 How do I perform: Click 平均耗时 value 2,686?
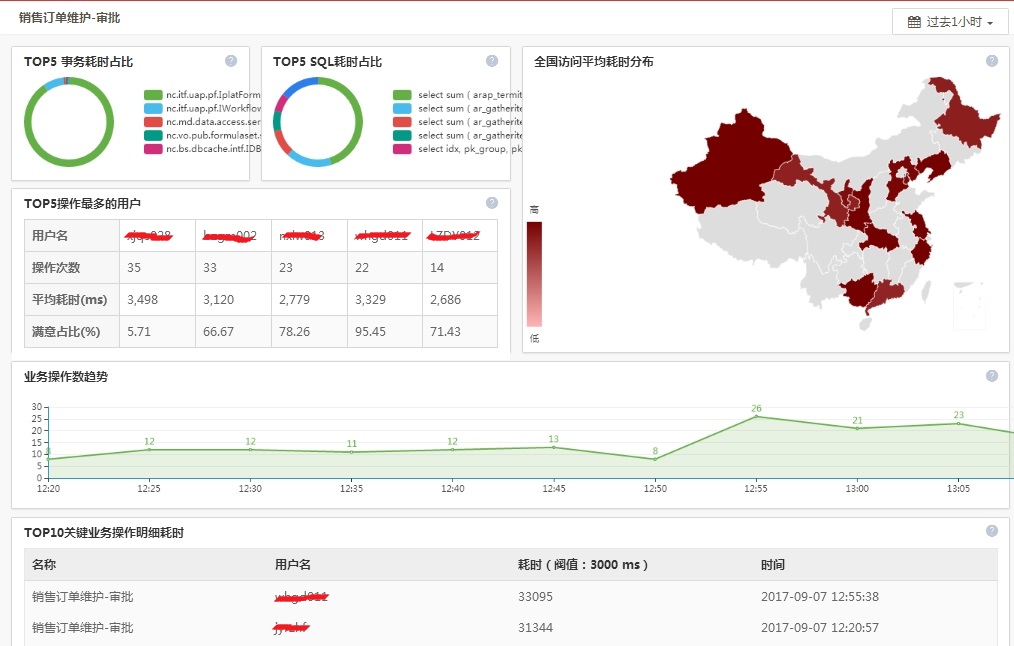tap(446, 299)
